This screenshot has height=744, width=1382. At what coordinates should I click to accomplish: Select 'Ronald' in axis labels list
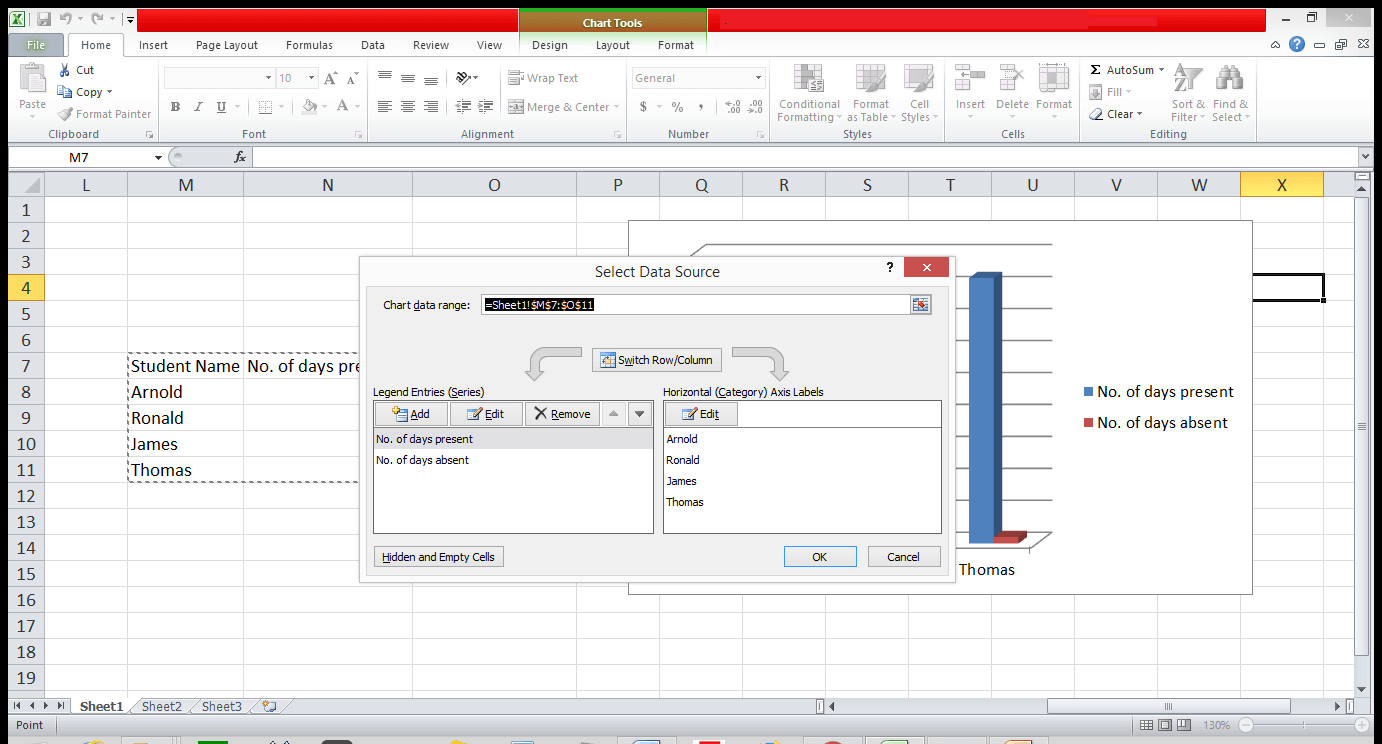point(802,460)
